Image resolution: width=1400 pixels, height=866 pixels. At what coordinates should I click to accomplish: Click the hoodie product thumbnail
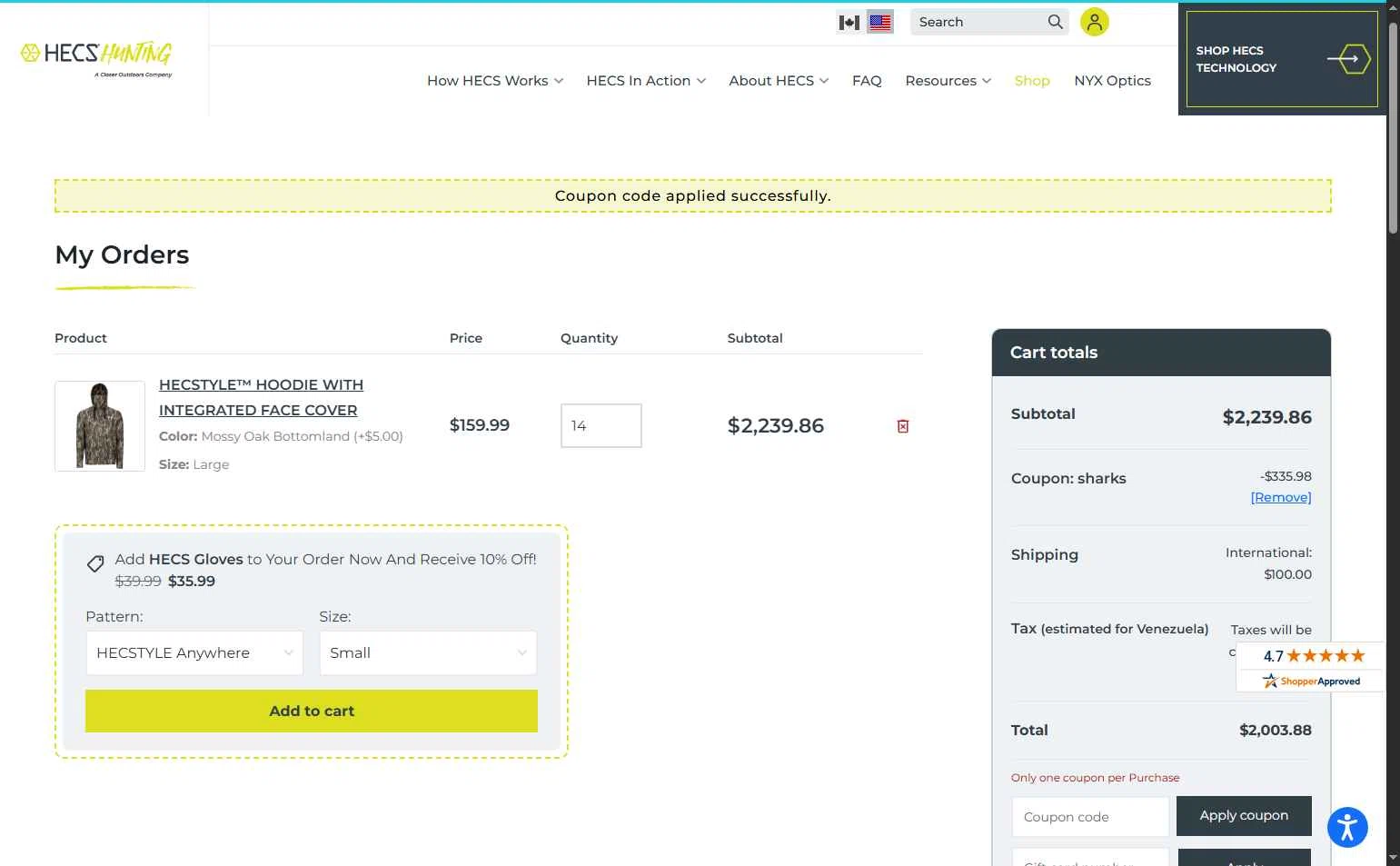100,426
